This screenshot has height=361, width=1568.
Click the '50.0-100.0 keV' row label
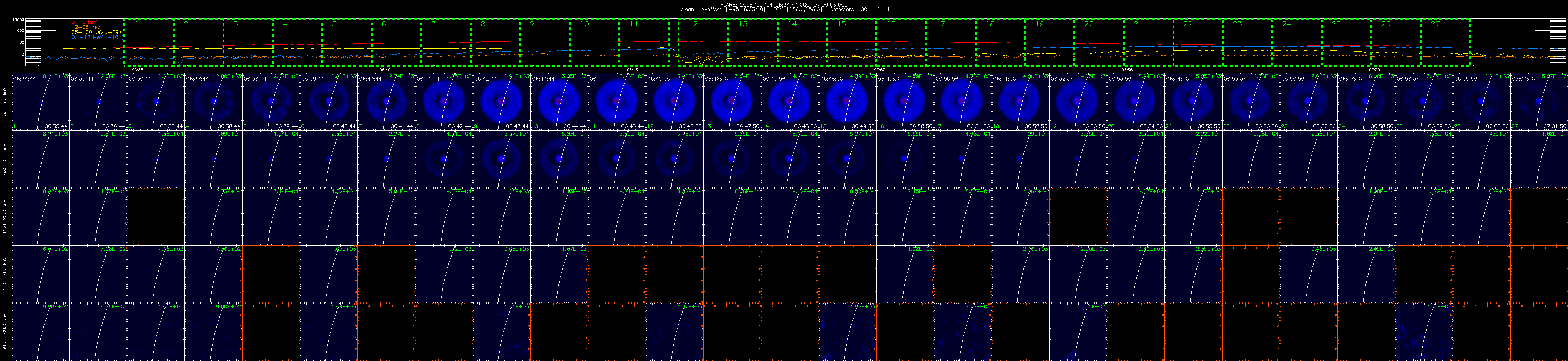click(x=5, y=332)
